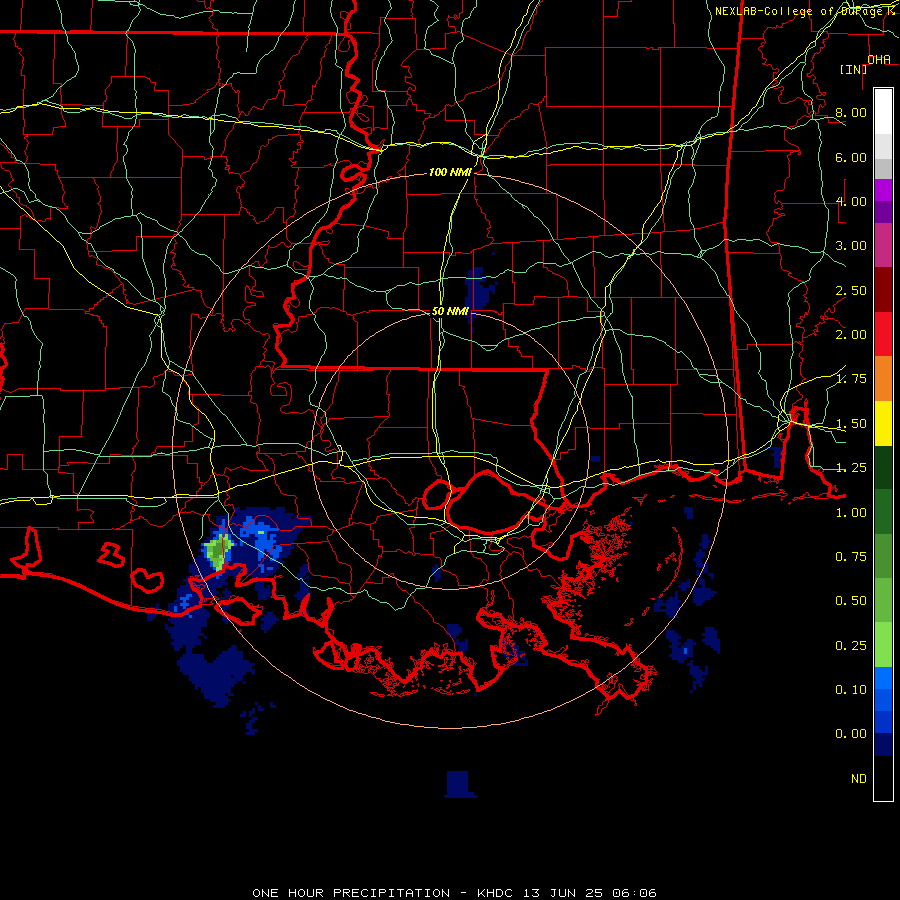Click the "3.00" legend value

pyautogui.click(x=851, y=246)
